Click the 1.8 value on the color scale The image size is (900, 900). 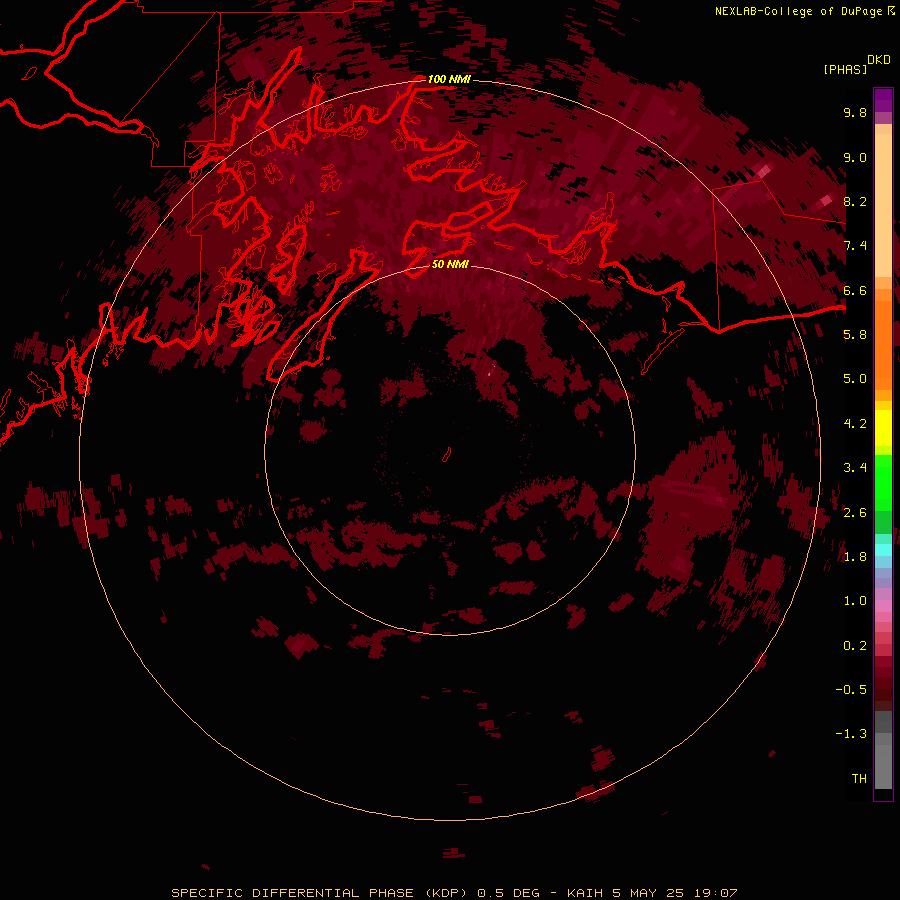coord(855,556)
